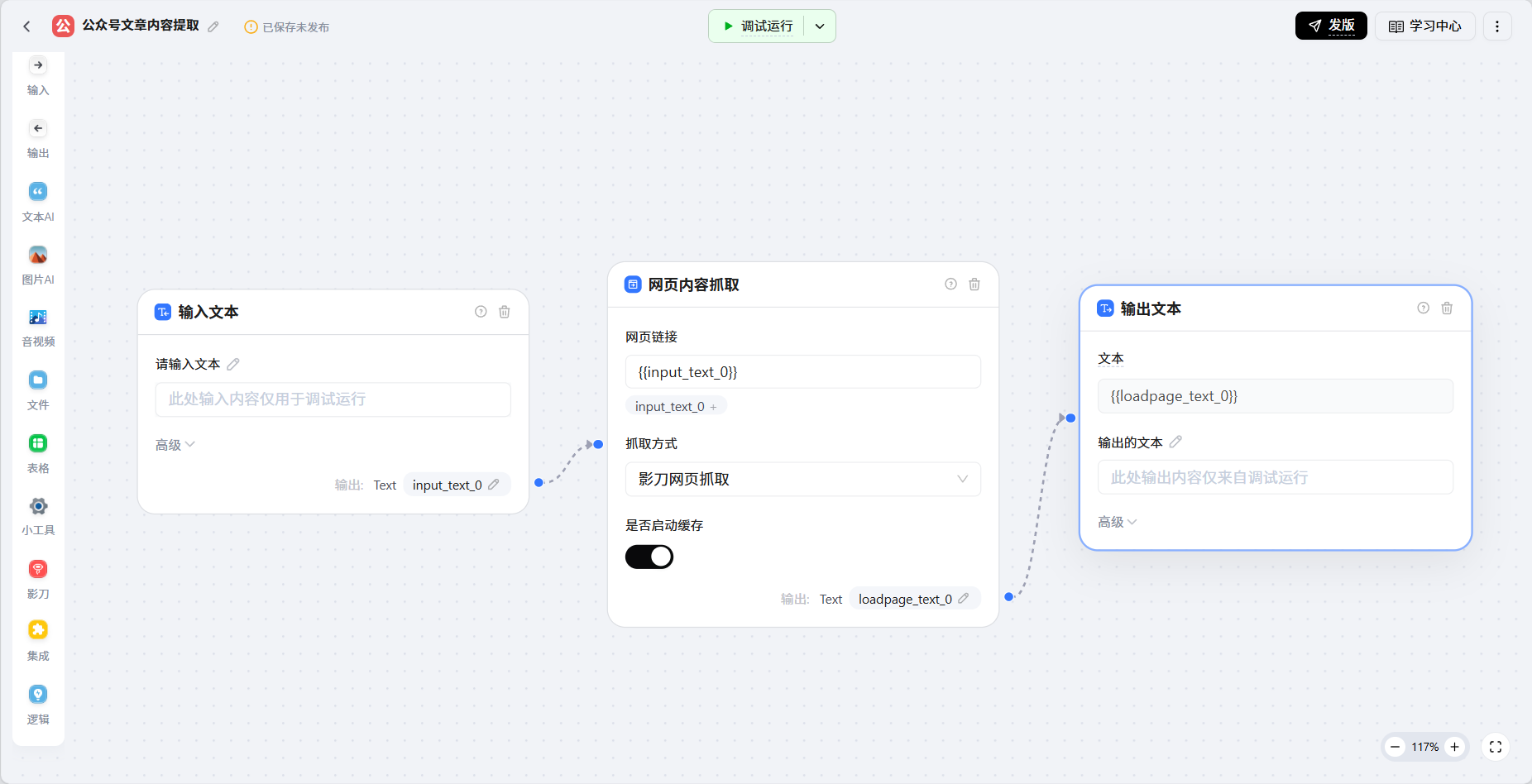This screenshot has height=784, width=1532.
Task: Click the 网页链接 input field
Action: (x=802, y=372)
